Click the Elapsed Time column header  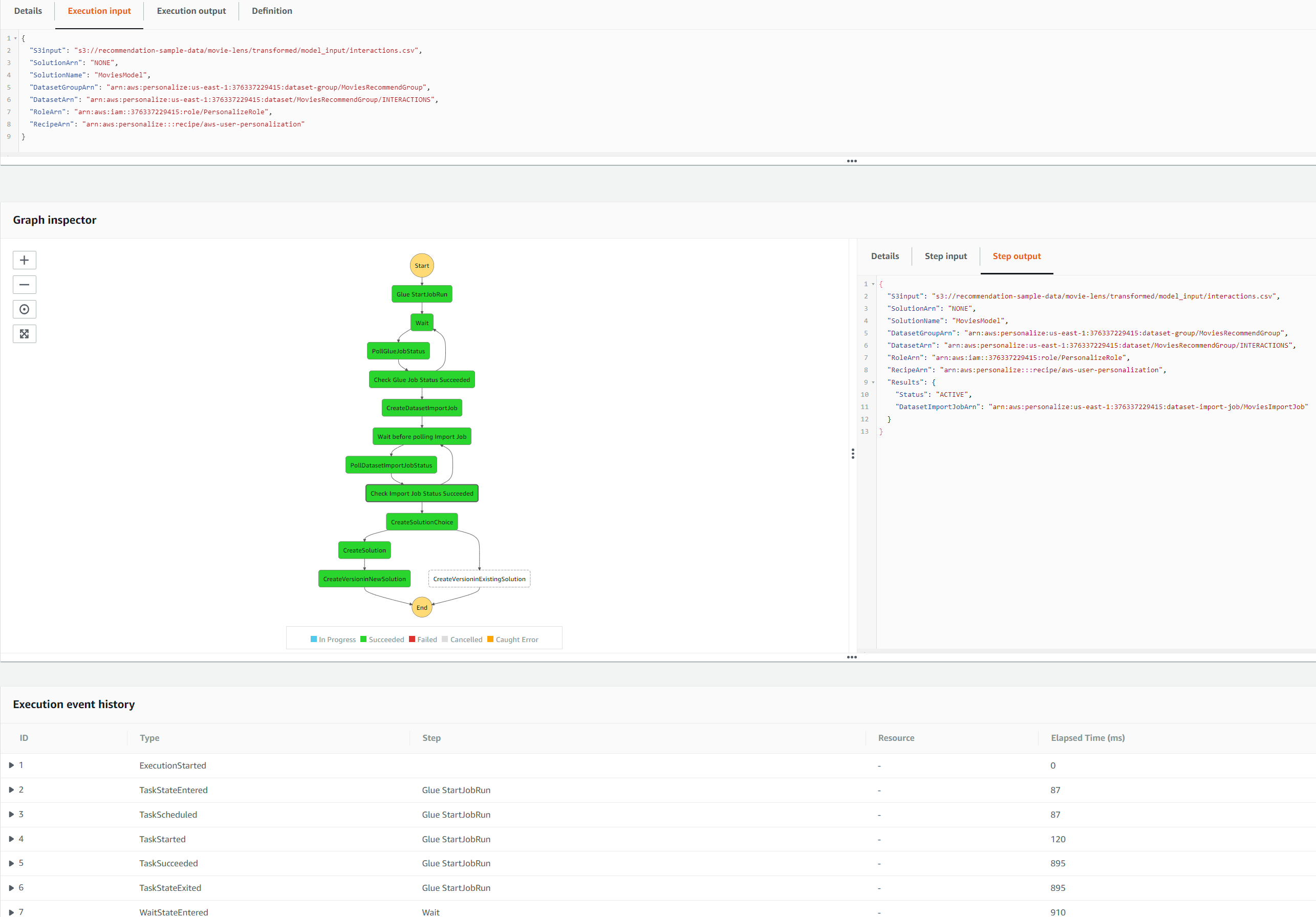(x=1087, y=737)
